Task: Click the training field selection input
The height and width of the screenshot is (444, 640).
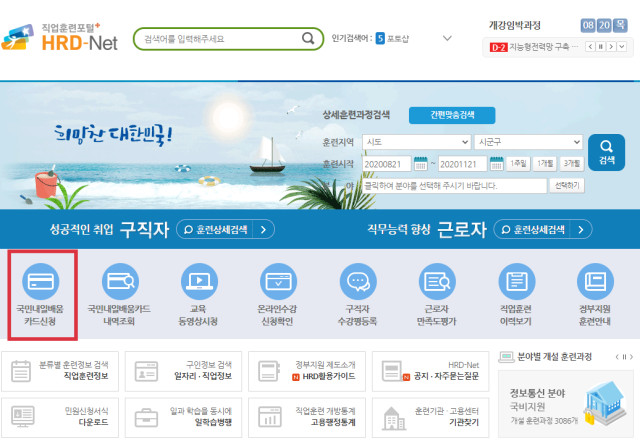Action: click(x=454, y=186)
